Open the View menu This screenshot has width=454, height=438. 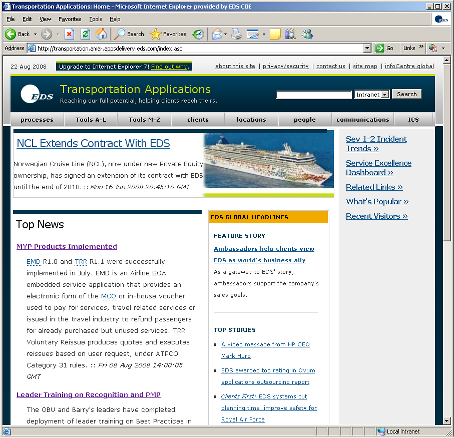[x=45, y=19]
